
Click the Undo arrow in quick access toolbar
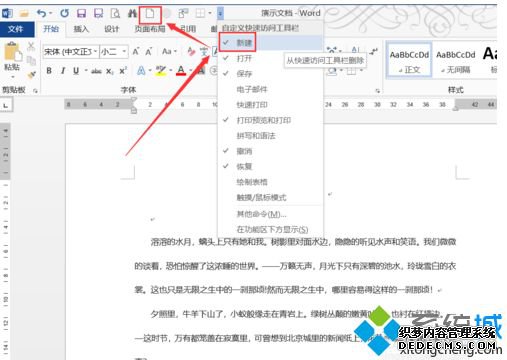[x=42, y=13]
